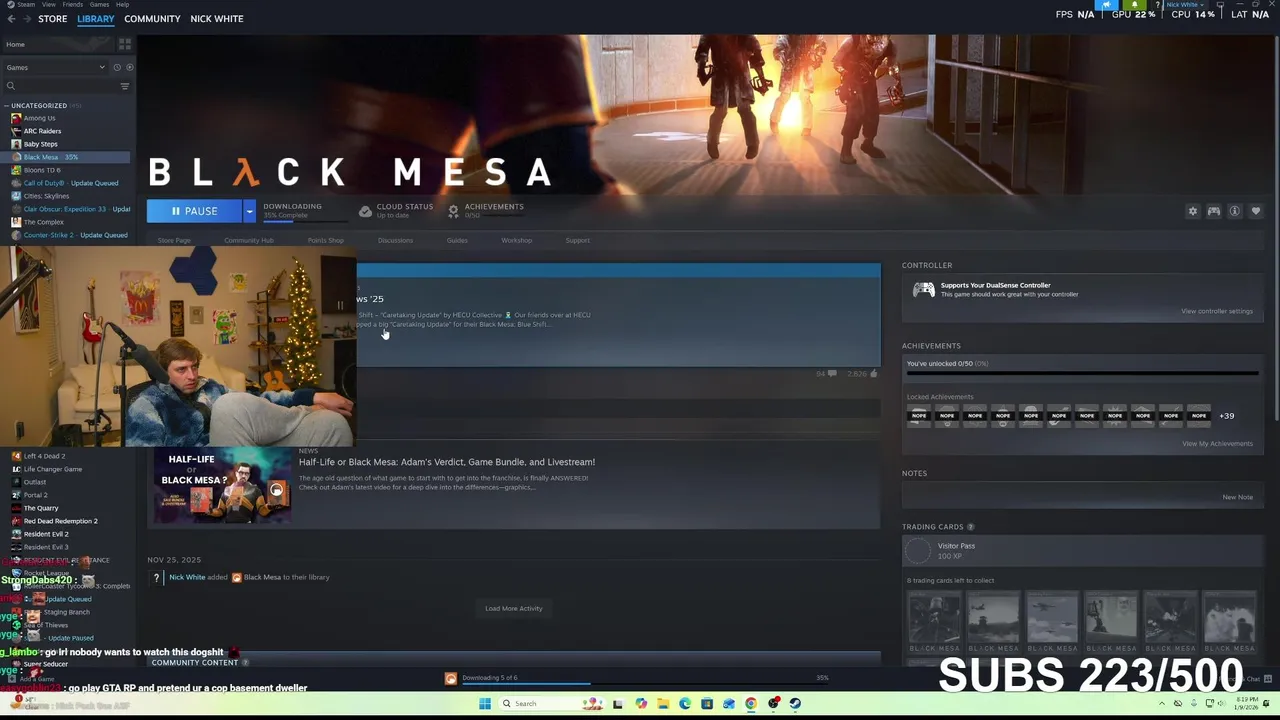Open Guides link

pyautogui.click(x=457, y=240)
